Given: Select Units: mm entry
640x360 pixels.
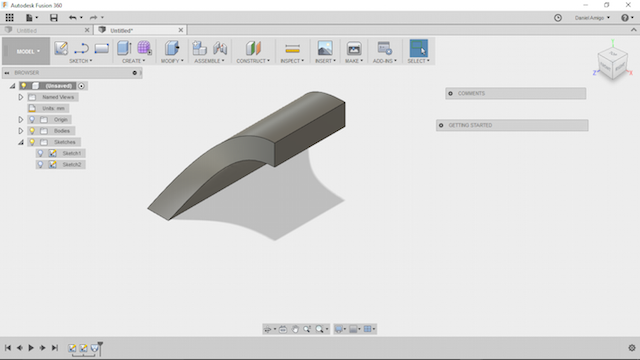Looking at the screenshot, I should [x=48, y=108].
